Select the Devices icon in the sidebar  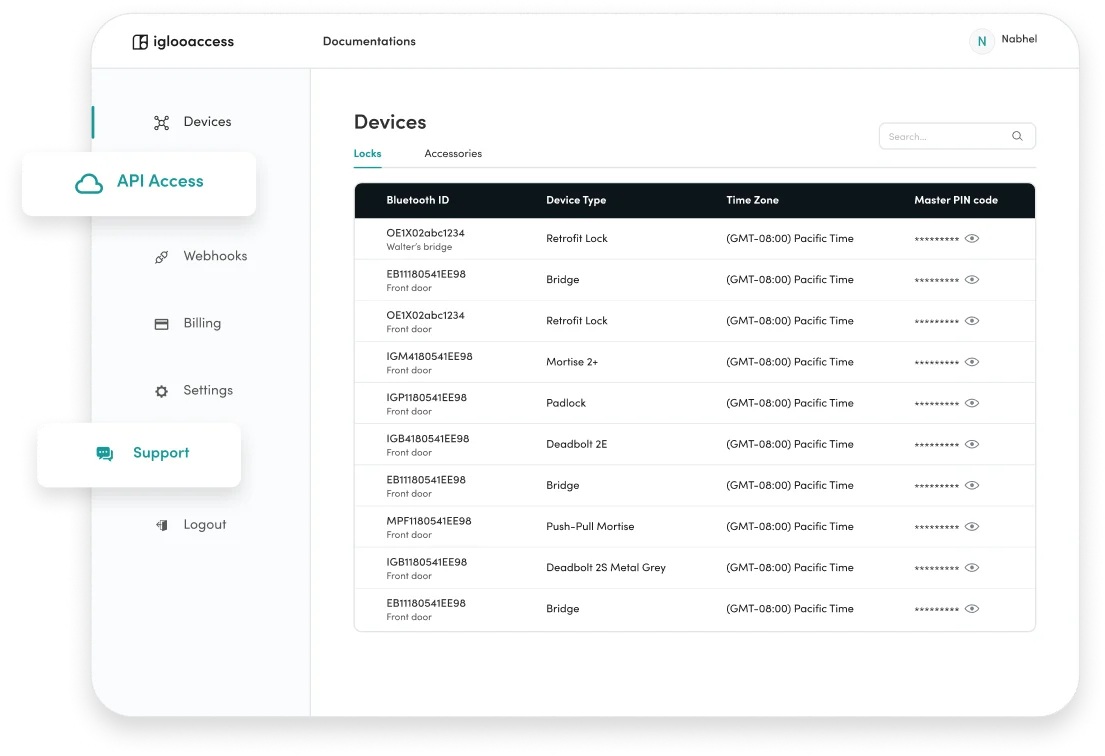(x=161, y=121)
